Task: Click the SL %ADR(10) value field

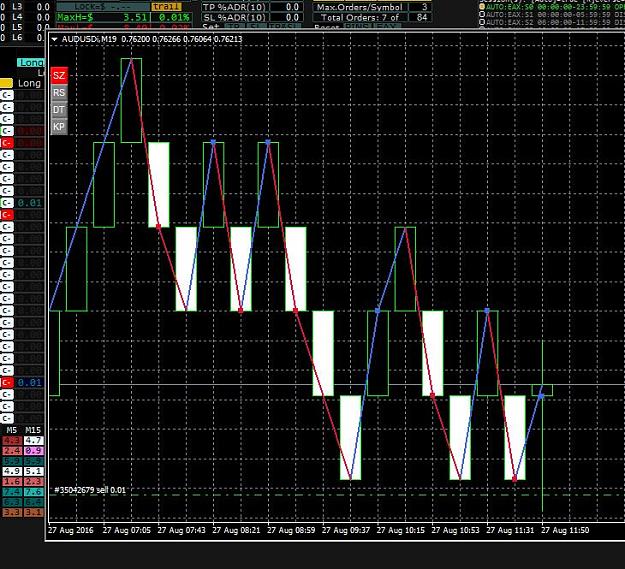Action: [287, 17]
